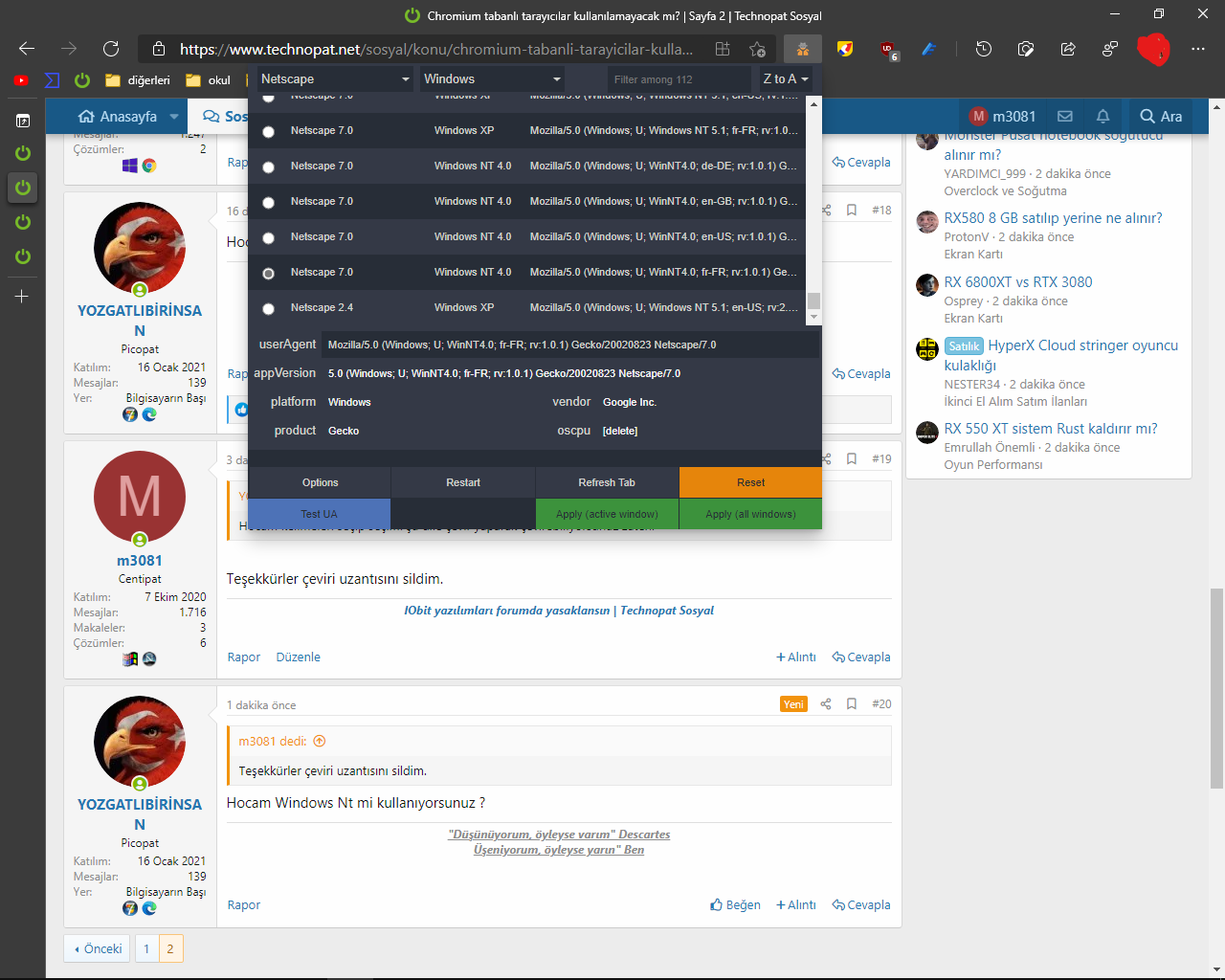Select Netscape 2.4 Windows XP radio

[x=269, y=309]
